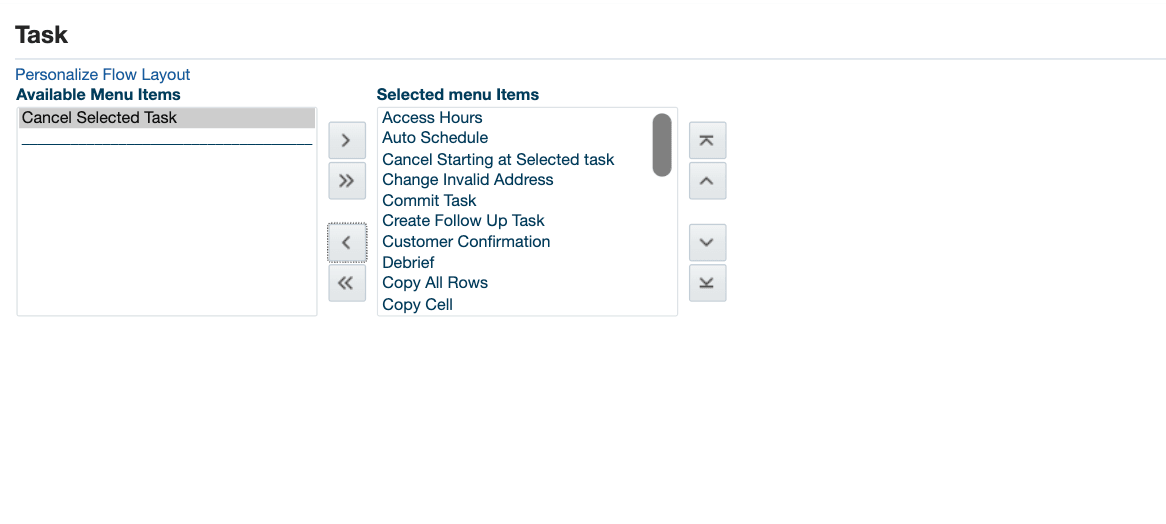Select Cancel Selected Task in available items
Viewport: 1166px width, 524px height.
[x=100, y=118]
